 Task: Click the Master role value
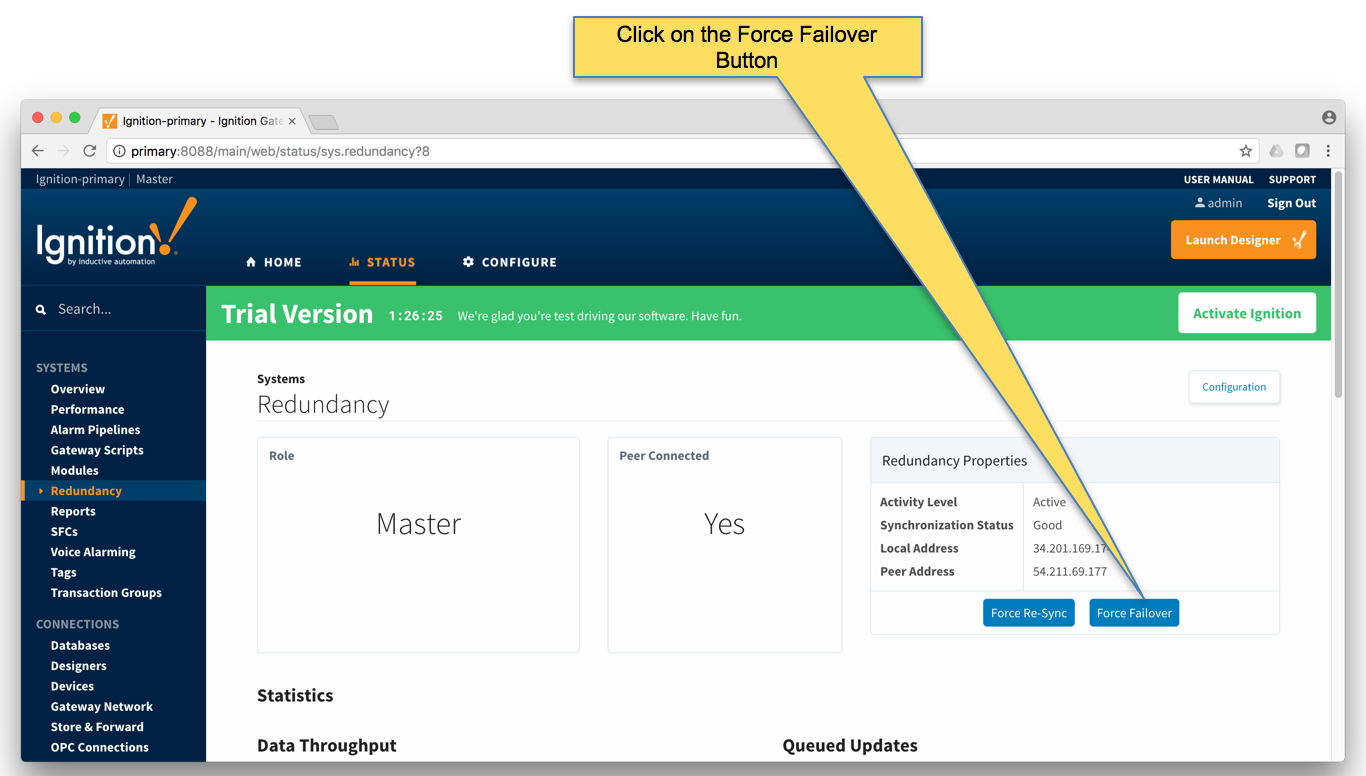tap(418, 524)
